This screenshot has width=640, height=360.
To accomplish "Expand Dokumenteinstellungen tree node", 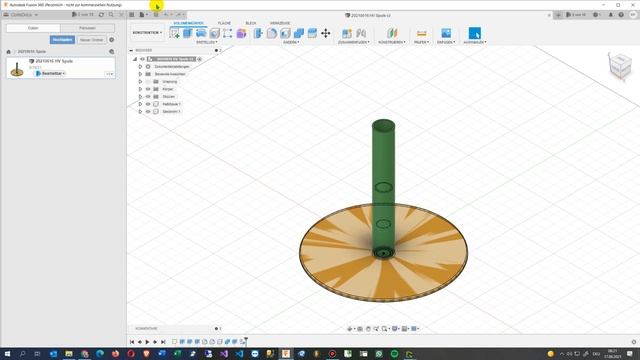I will tap(140, 67).
